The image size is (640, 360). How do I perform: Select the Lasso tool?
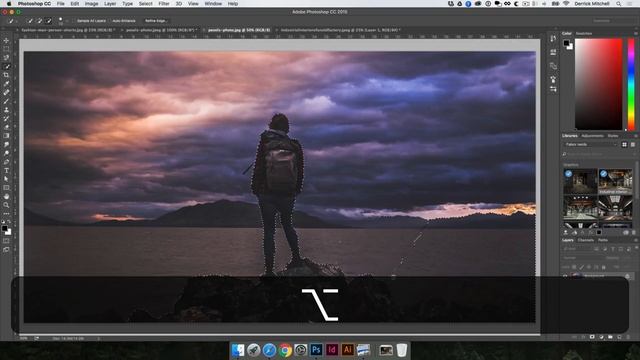click(6, 58)
